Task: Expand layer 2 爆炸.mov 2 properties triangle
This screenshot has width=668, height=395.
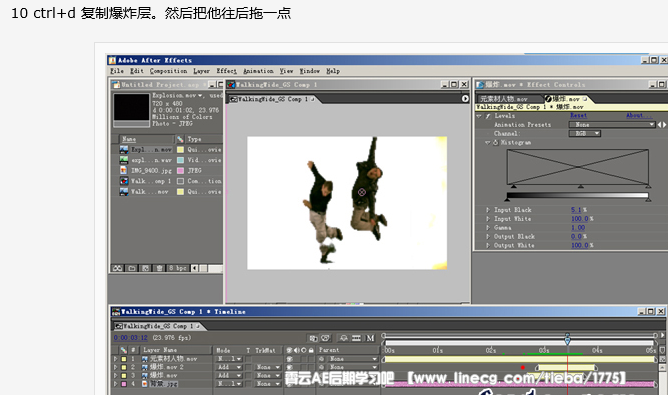Action: 115,367
